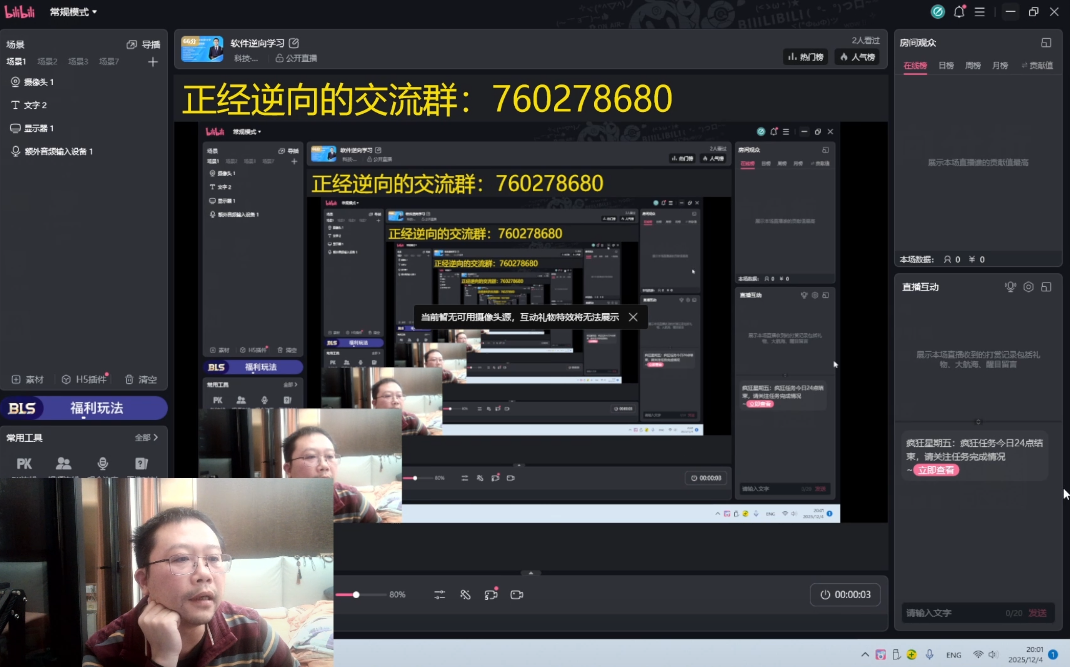
Task: Click the stop-stream power timer button
Action: 845,594
